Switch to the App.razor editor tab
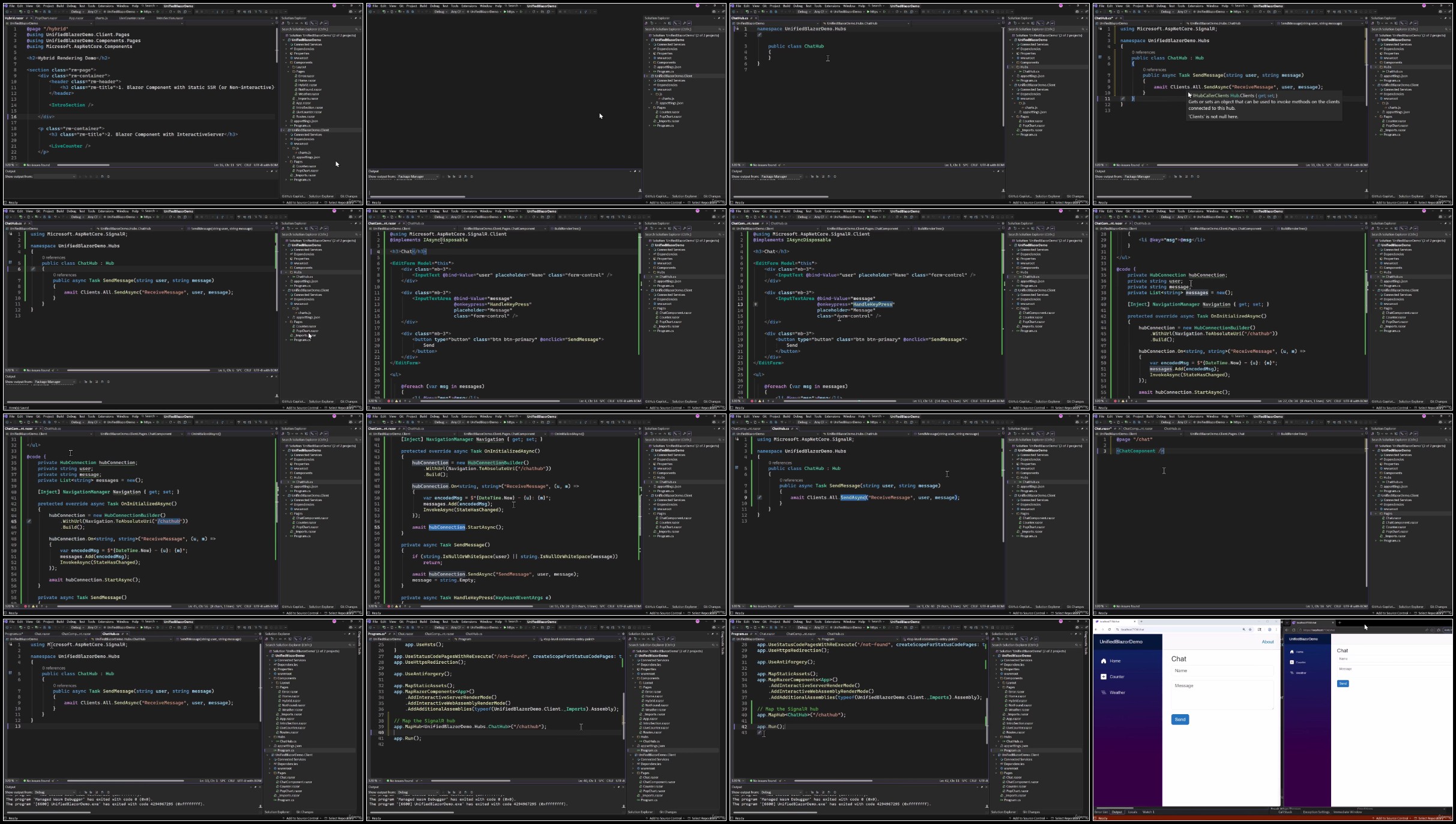The width and height of the screenshot is (1456, 824). pyautogui.click(x=76, y=18)
